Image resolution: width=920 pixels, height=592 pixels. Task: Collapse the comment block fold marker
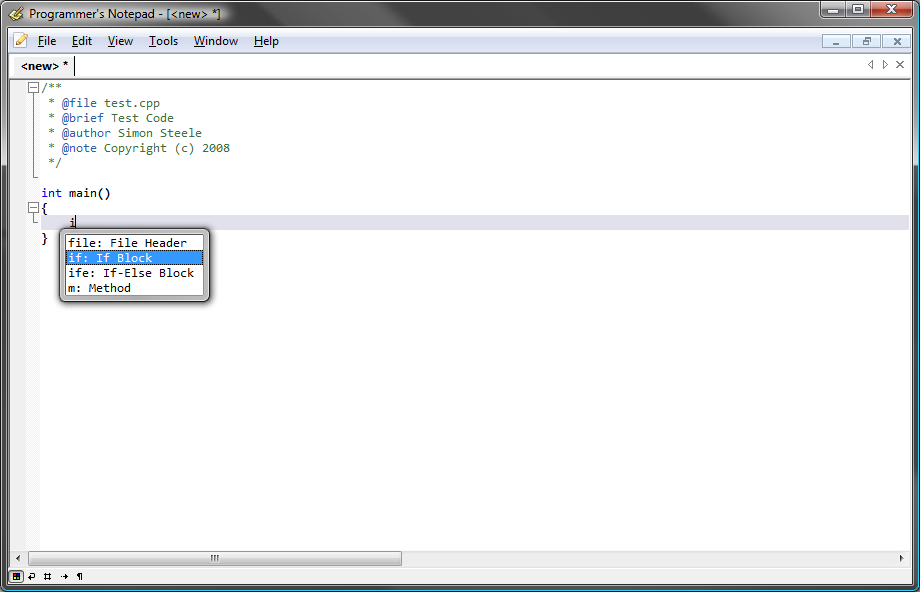[33, 88]
